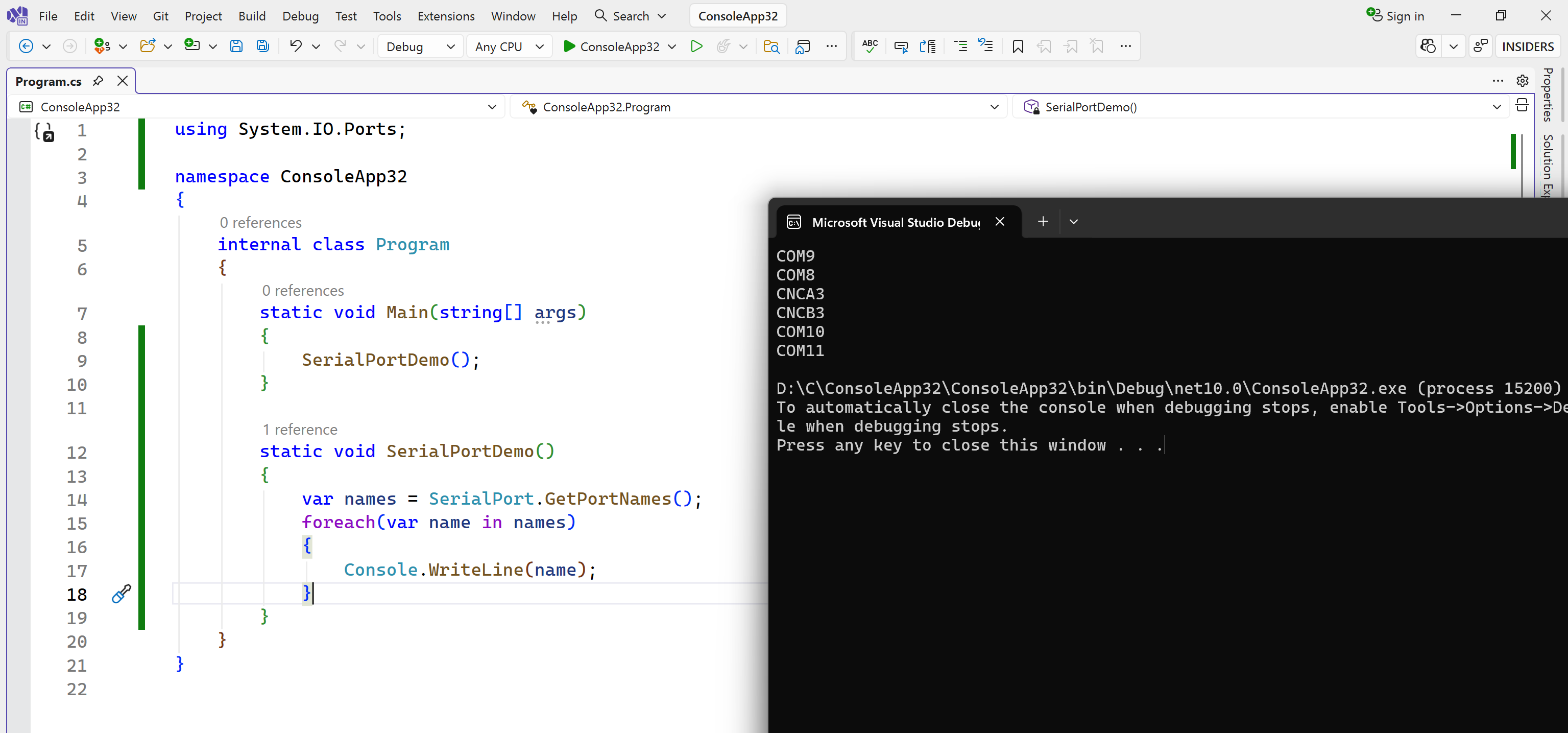Open the GitHub Copilot icon
The height and width of the screenshot is (733, 1568).
[1428, 46]
